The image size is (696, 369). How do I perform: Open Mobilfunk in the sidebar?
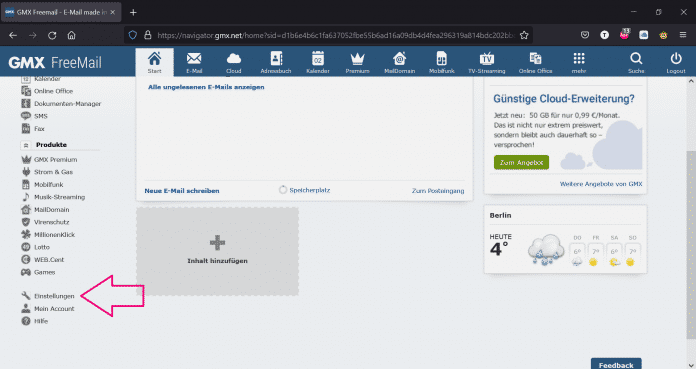(x=42, y=184)
